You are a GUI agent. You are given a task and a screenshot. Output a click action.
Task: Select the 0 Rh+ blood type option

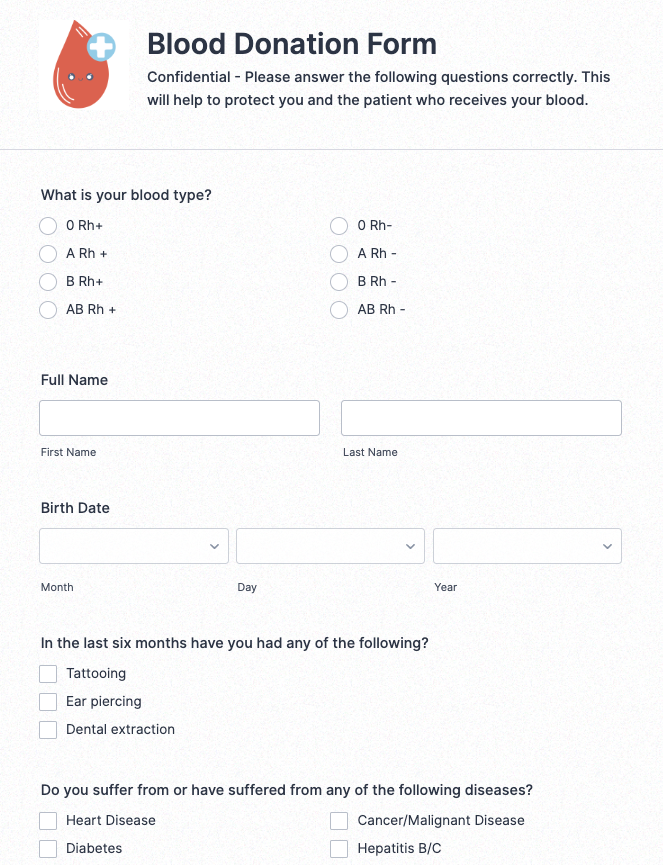(x=47, y=225)
